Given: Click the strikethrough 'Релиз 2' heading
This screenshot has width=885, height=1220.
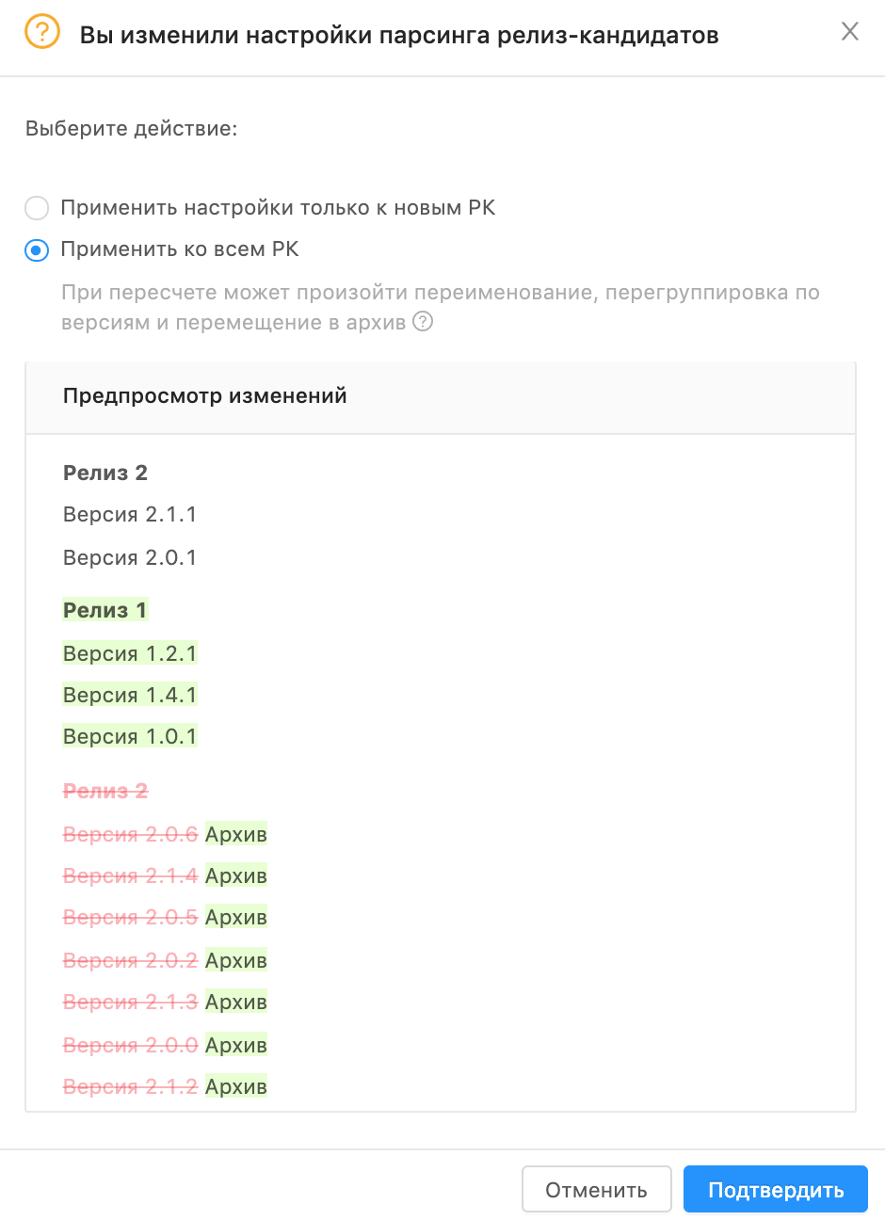Looking at the screenshot, I should (x=105, y=791).
